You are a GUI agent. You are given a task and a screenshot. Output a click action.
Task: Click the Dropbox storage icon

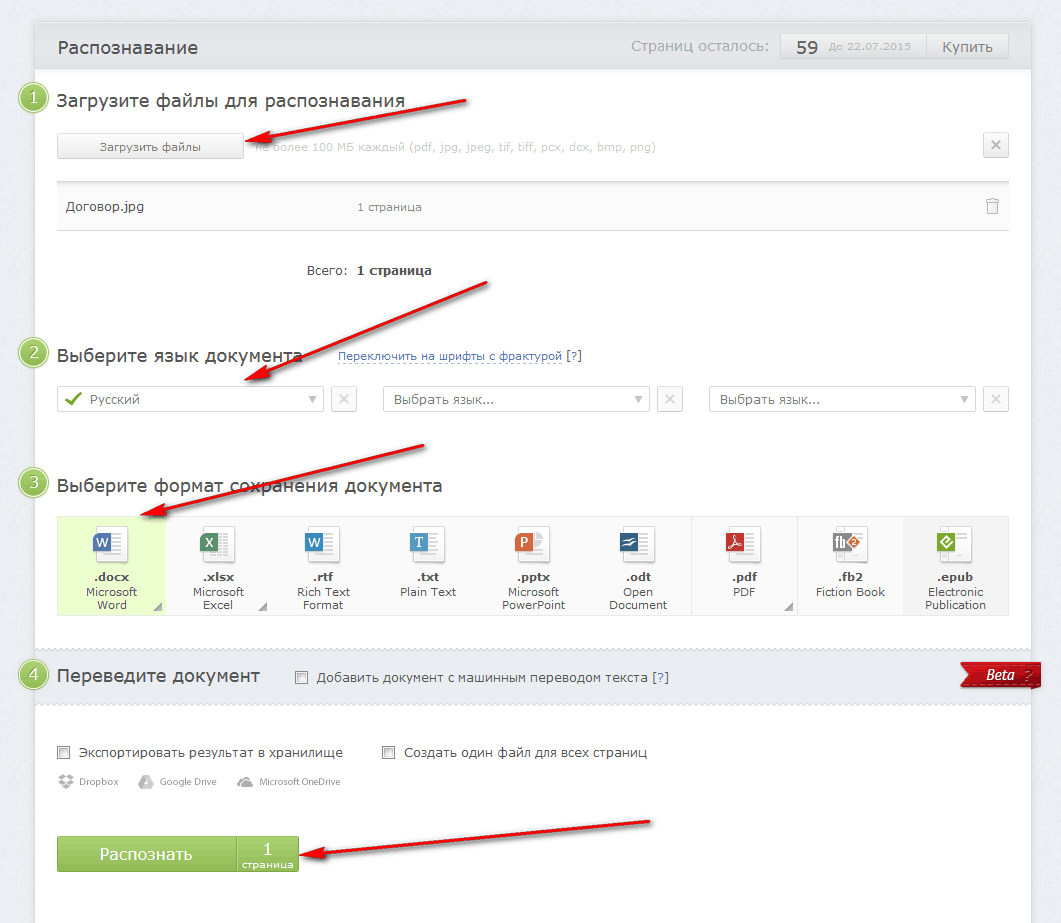click(x=66, y=782)
